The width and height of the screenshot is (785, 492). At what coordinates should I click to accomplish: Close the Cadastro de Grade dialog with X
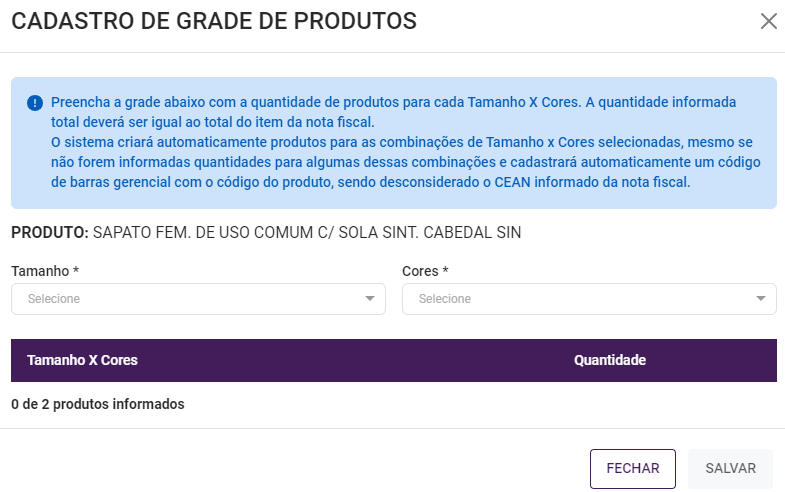768,21
